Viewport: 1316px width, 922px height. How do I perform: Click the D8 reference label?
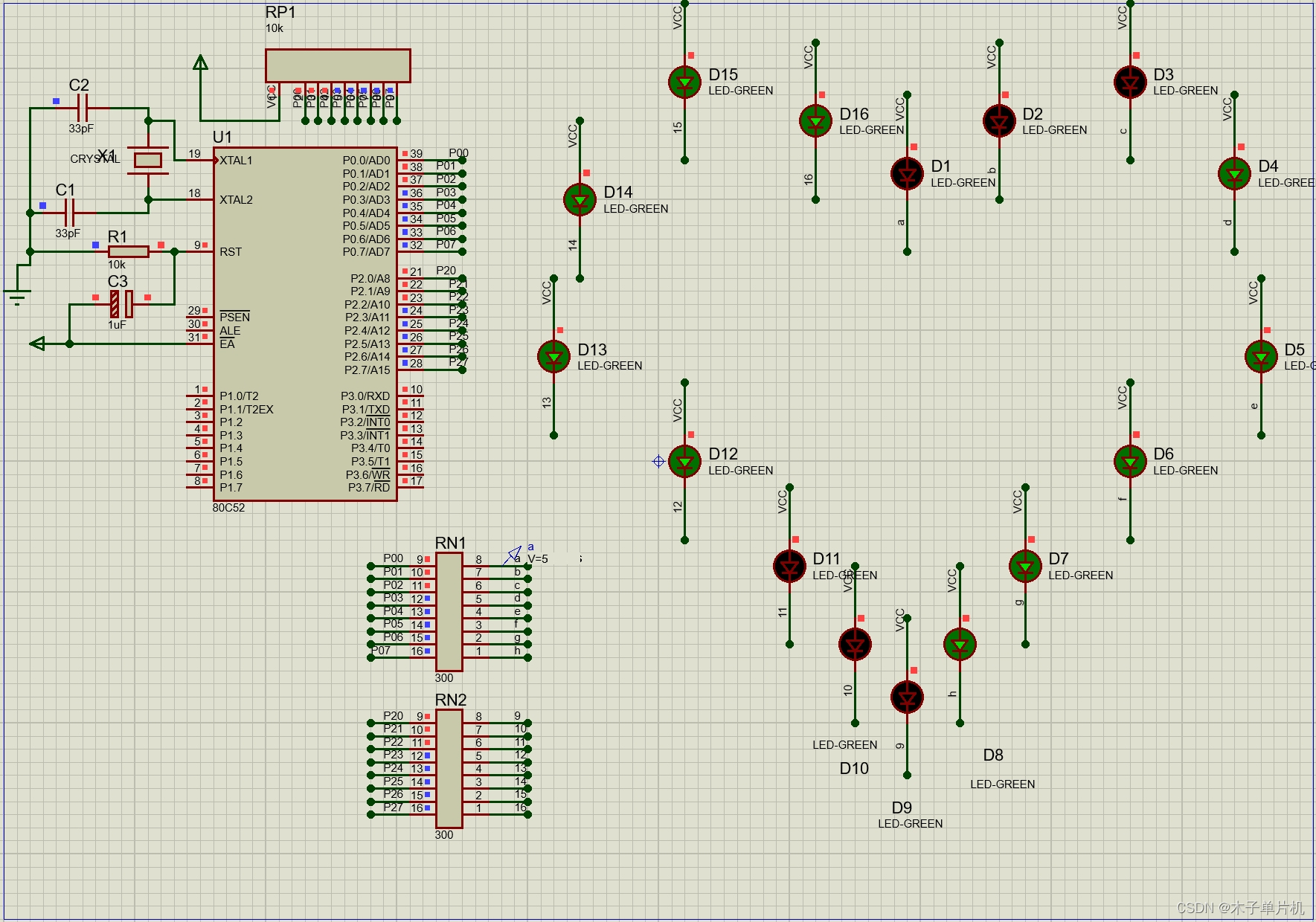click(993, 755)
